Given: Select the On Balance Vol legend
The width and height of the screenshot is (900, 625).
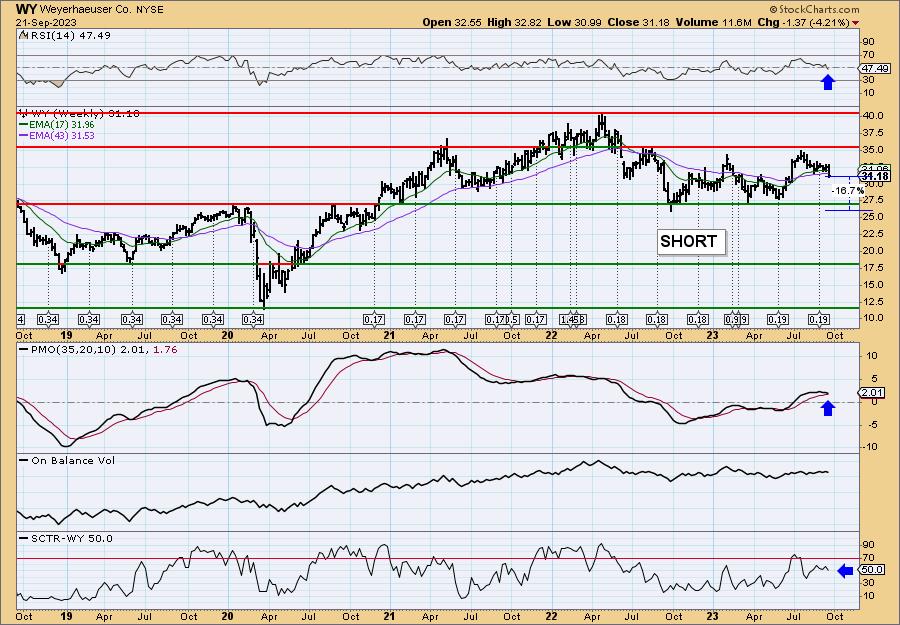Looking at the screenshot, I should (x=68, y=460).
